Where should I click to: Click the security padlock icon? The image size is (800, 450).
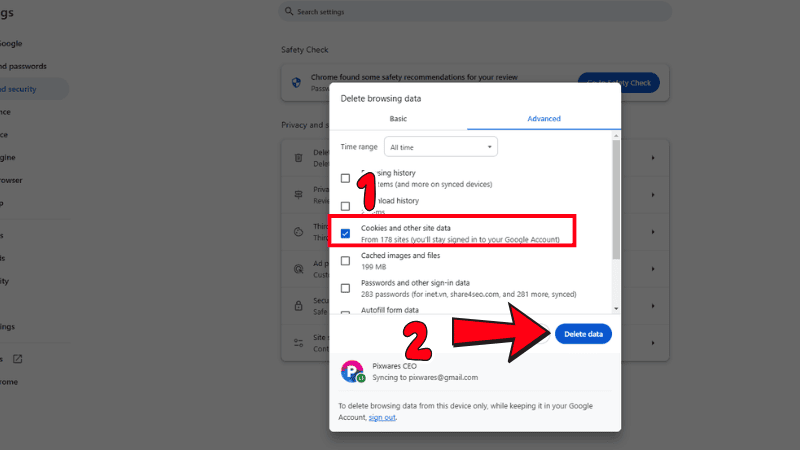point(298,306)
